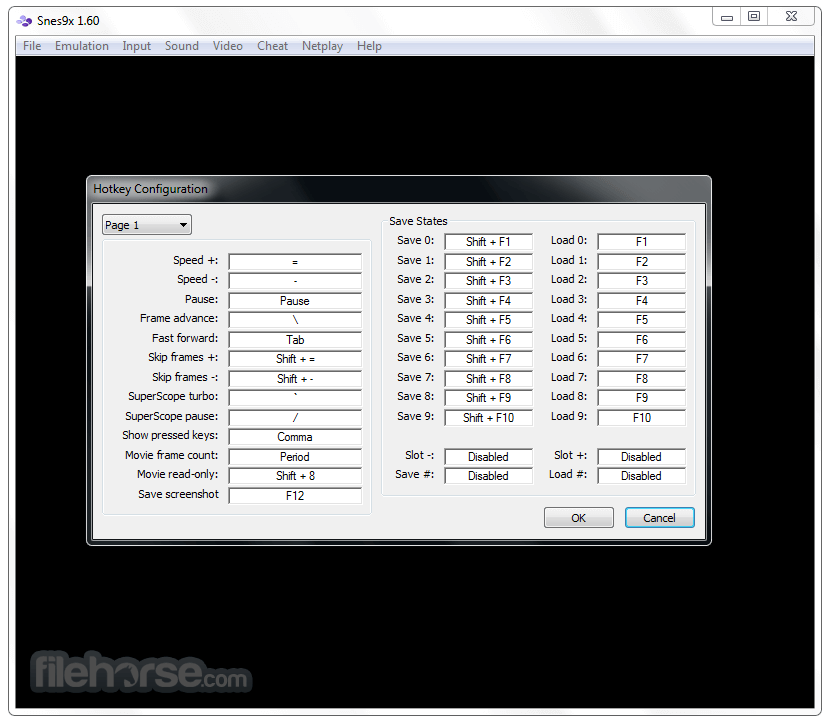Open the Netplay menu
Viewport: 830px width, 723px height.
pos(322,46)
